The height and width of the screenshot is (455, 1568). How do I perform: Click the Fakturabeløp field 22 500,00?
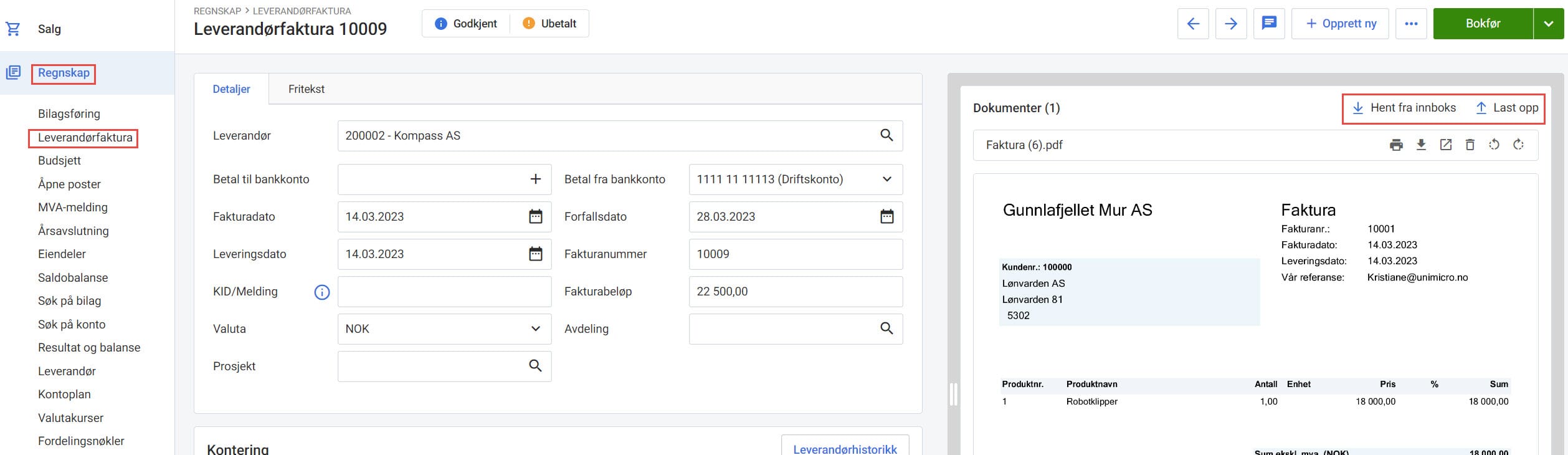(x=796, y=291)
